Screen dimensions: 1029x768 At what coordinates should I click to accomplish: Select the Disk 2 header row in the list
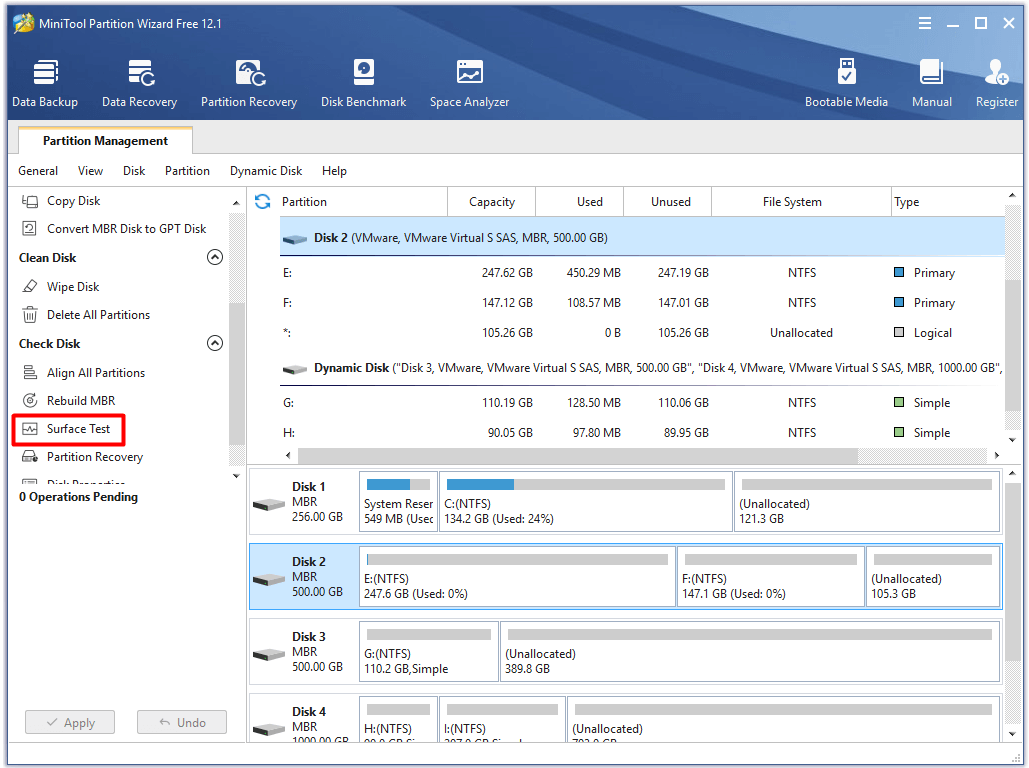click(642, 238)
